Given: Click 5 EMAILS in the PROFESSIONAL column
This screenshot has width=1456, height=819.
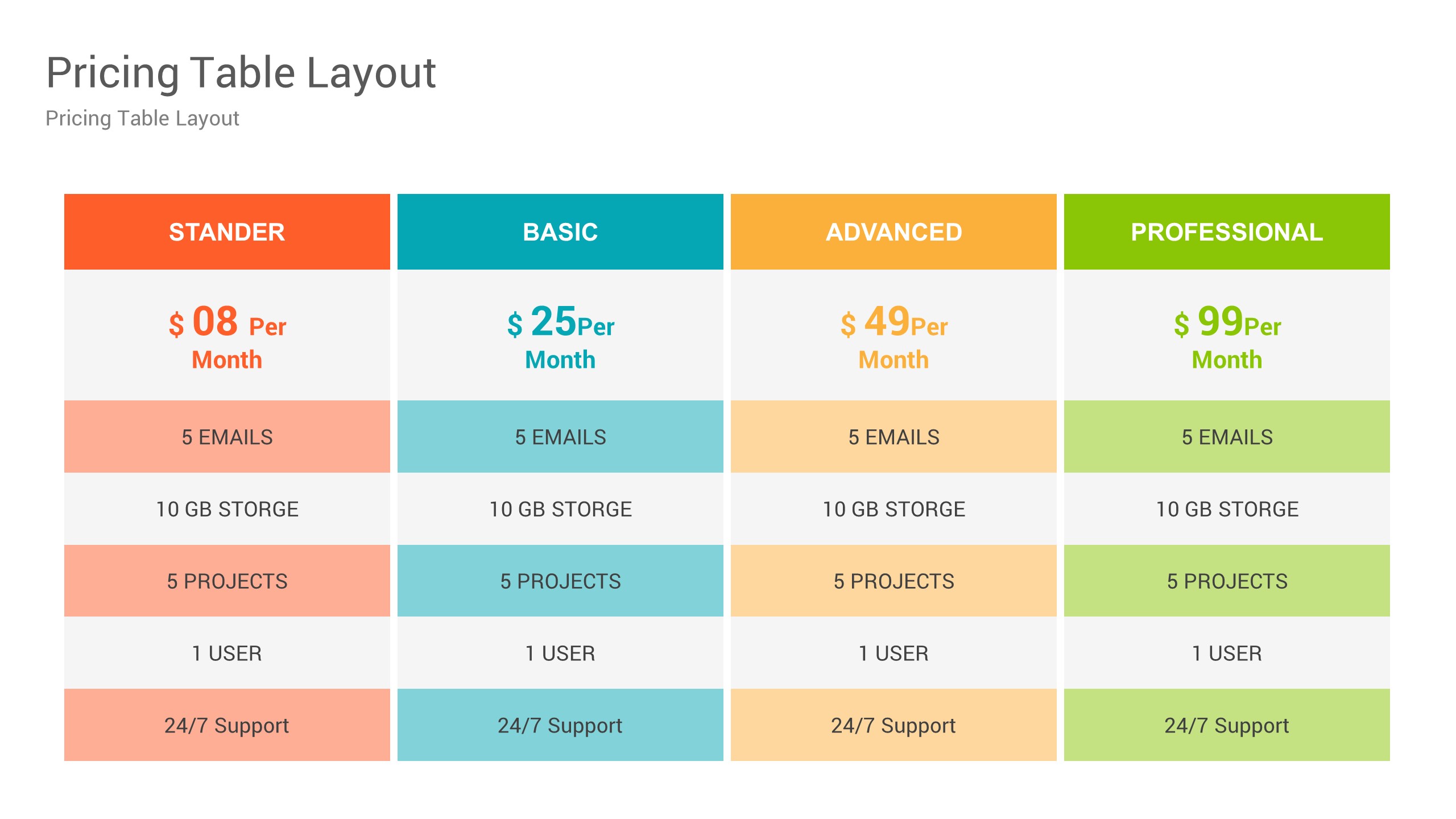Looking at the screenshot, I should 1227,437.
